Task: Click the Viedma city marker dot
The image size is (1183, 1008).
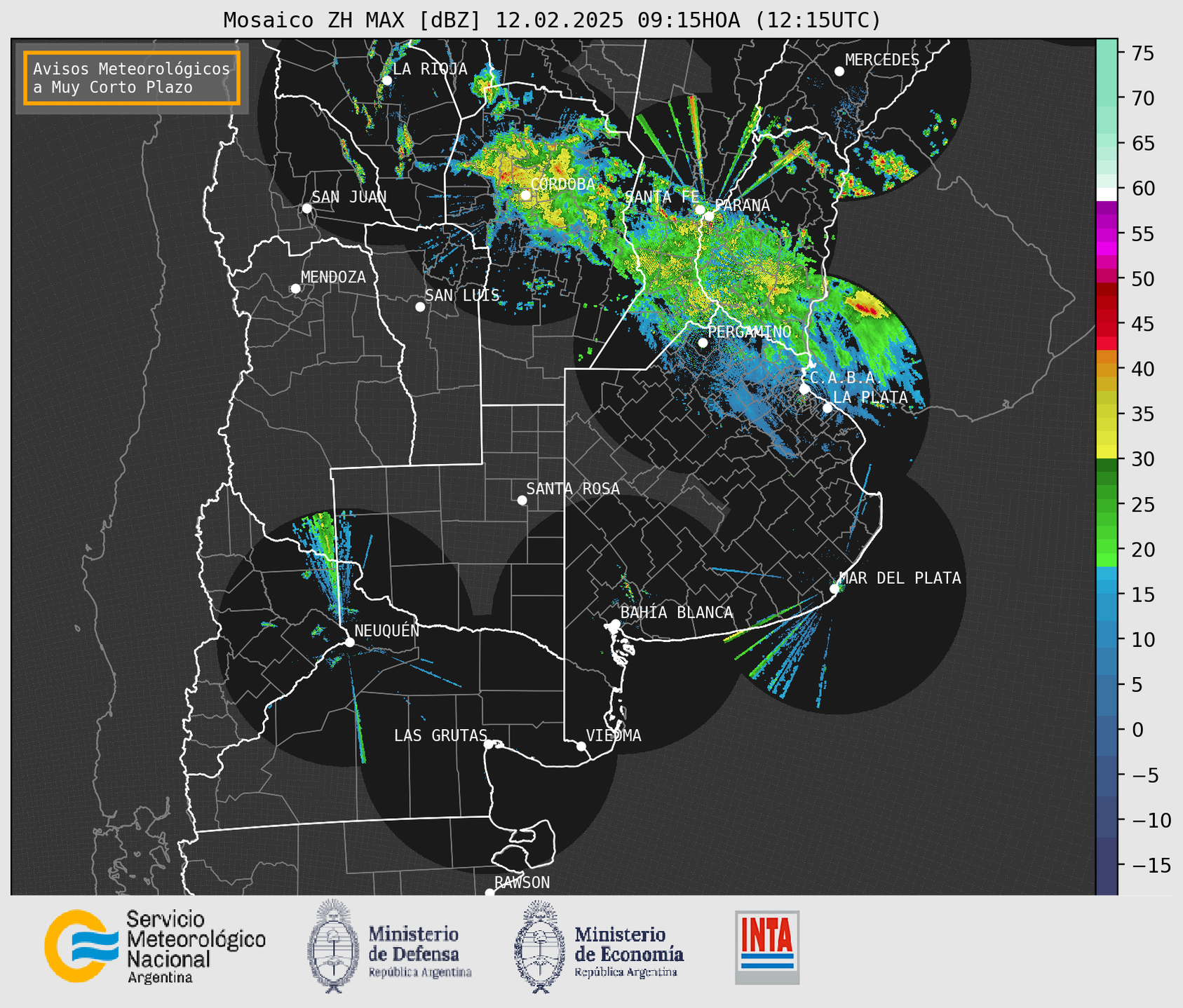Action: pos(581,746)
